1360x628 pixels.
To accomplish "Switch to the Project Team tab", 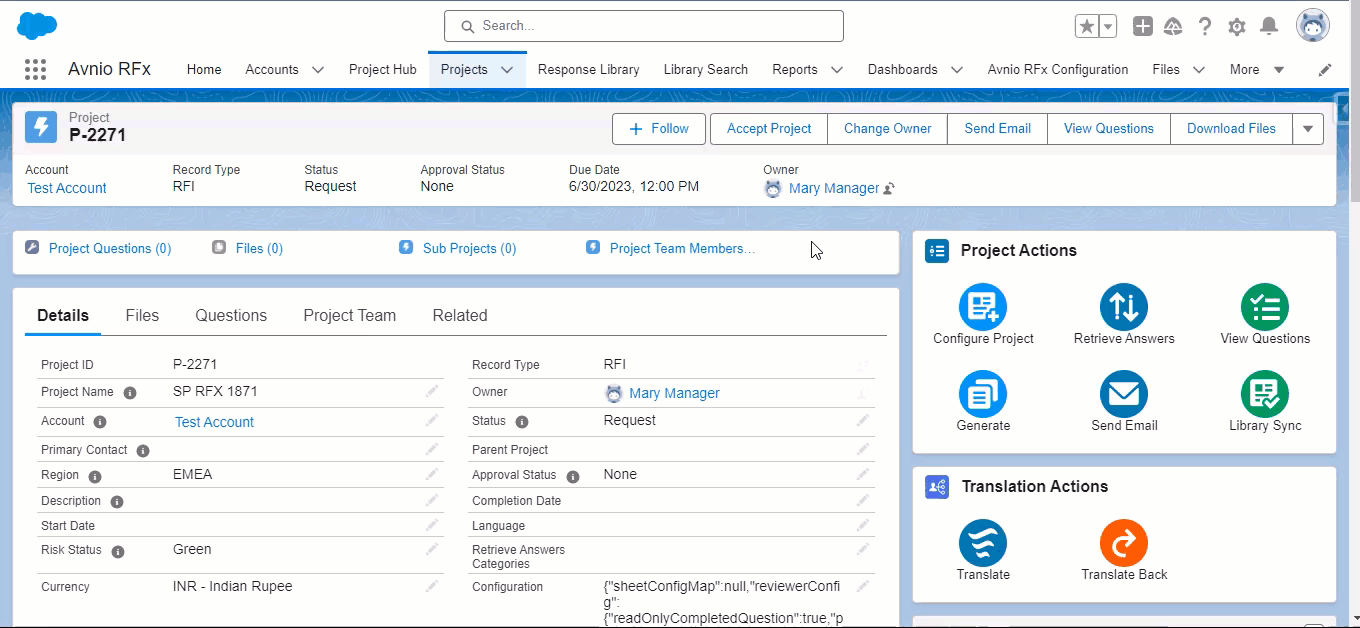I will (x=350, y=315).
